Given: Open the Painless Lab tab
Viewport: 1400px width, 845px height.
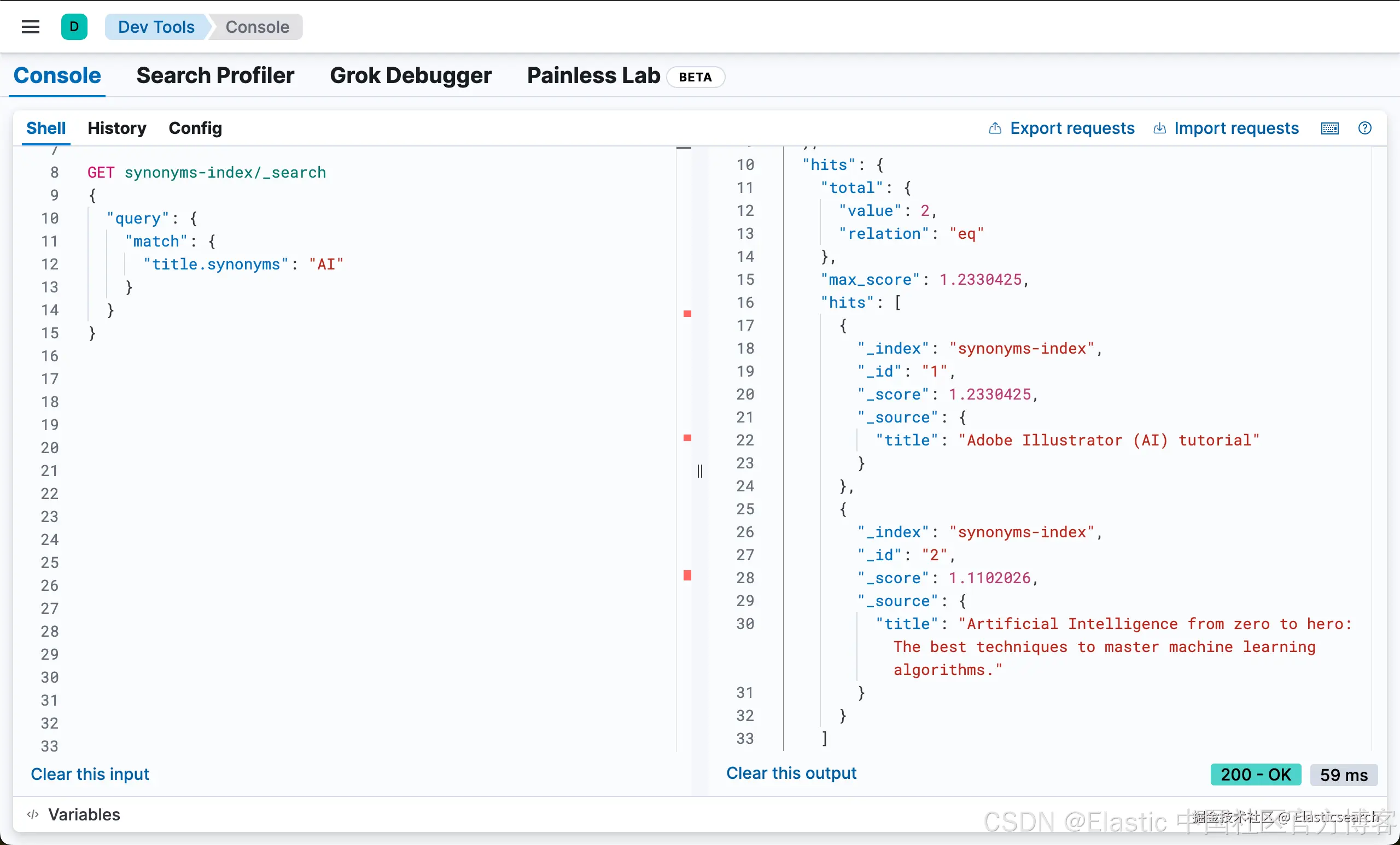Looking at the screenshot, I should (593, 75).
